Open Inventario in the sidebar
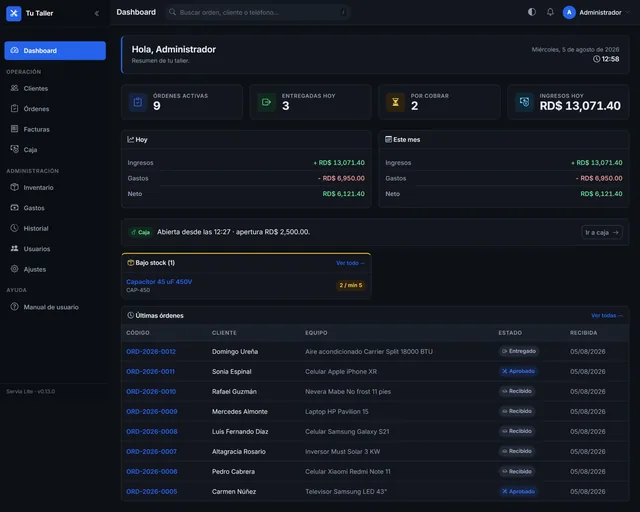 point(55,187)
